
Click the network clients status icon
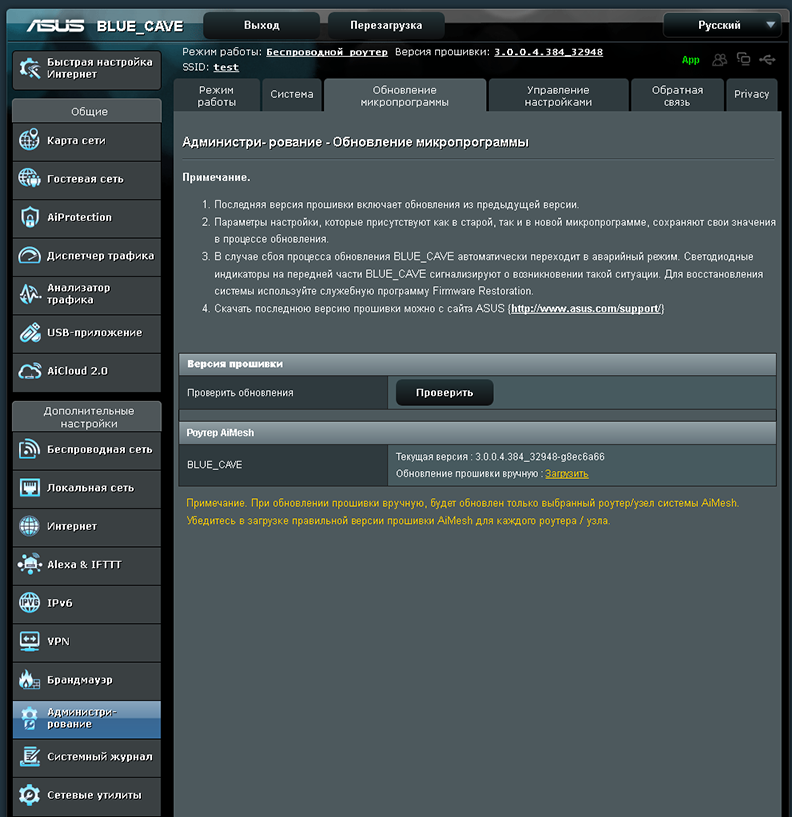(744, 59)
